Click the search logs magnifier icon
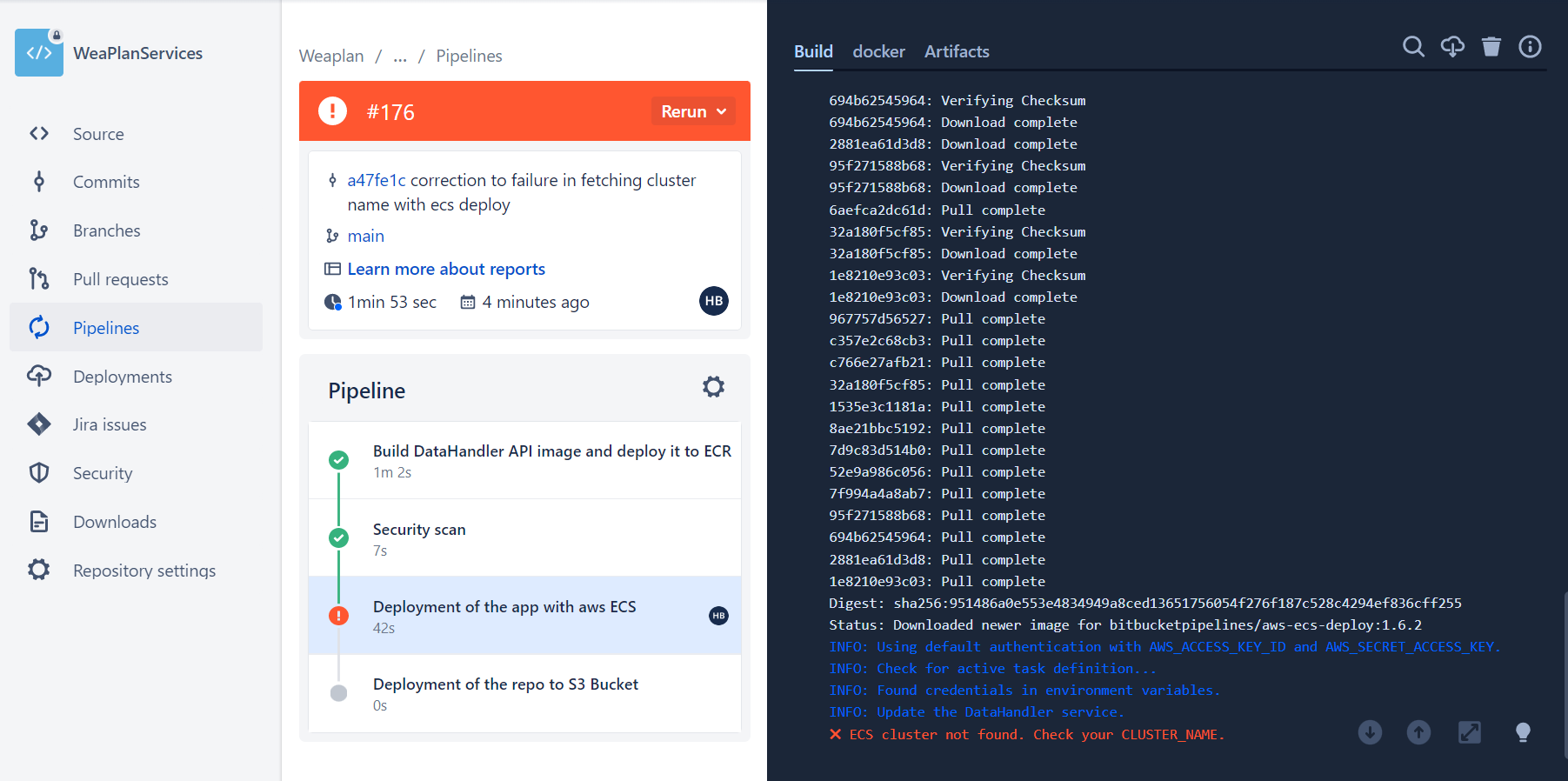Image resolution: width=1568 pixels, height=781 pixels. pyautogui.click(x=1413, y=47)
